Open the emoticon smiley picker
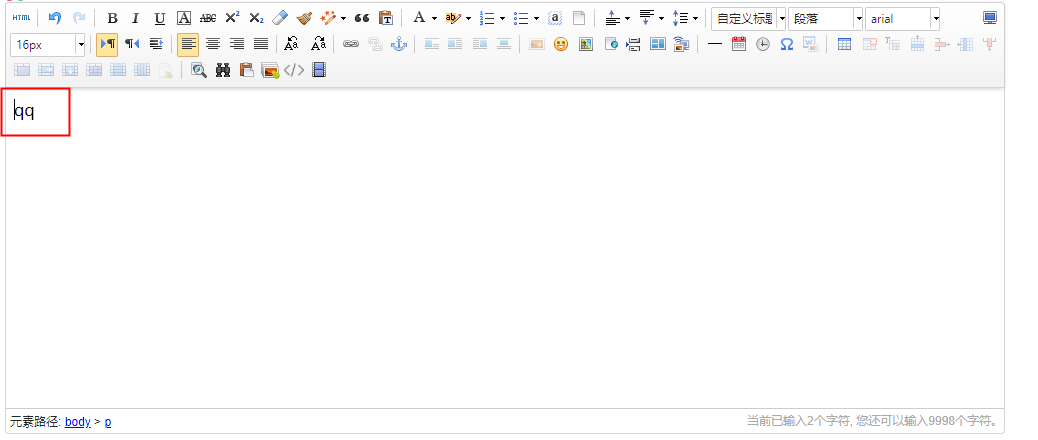The image size is (1038, 440). pos(561,44)
